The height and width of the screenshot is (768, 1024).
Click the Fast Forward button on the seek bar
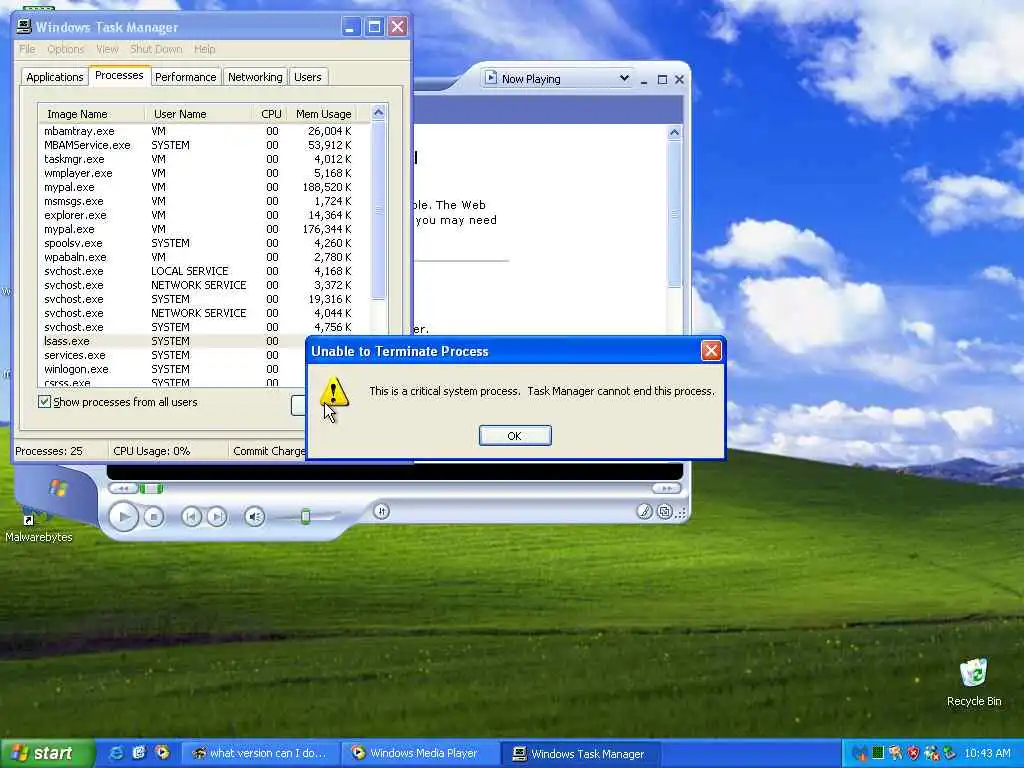[665, 488]
